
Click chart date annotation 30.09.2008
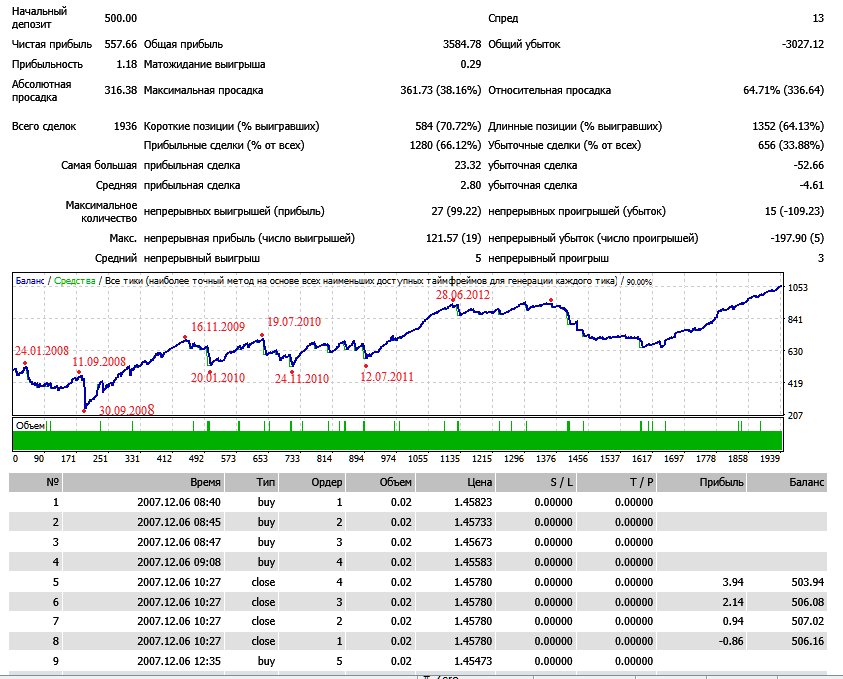coord(126,410)
